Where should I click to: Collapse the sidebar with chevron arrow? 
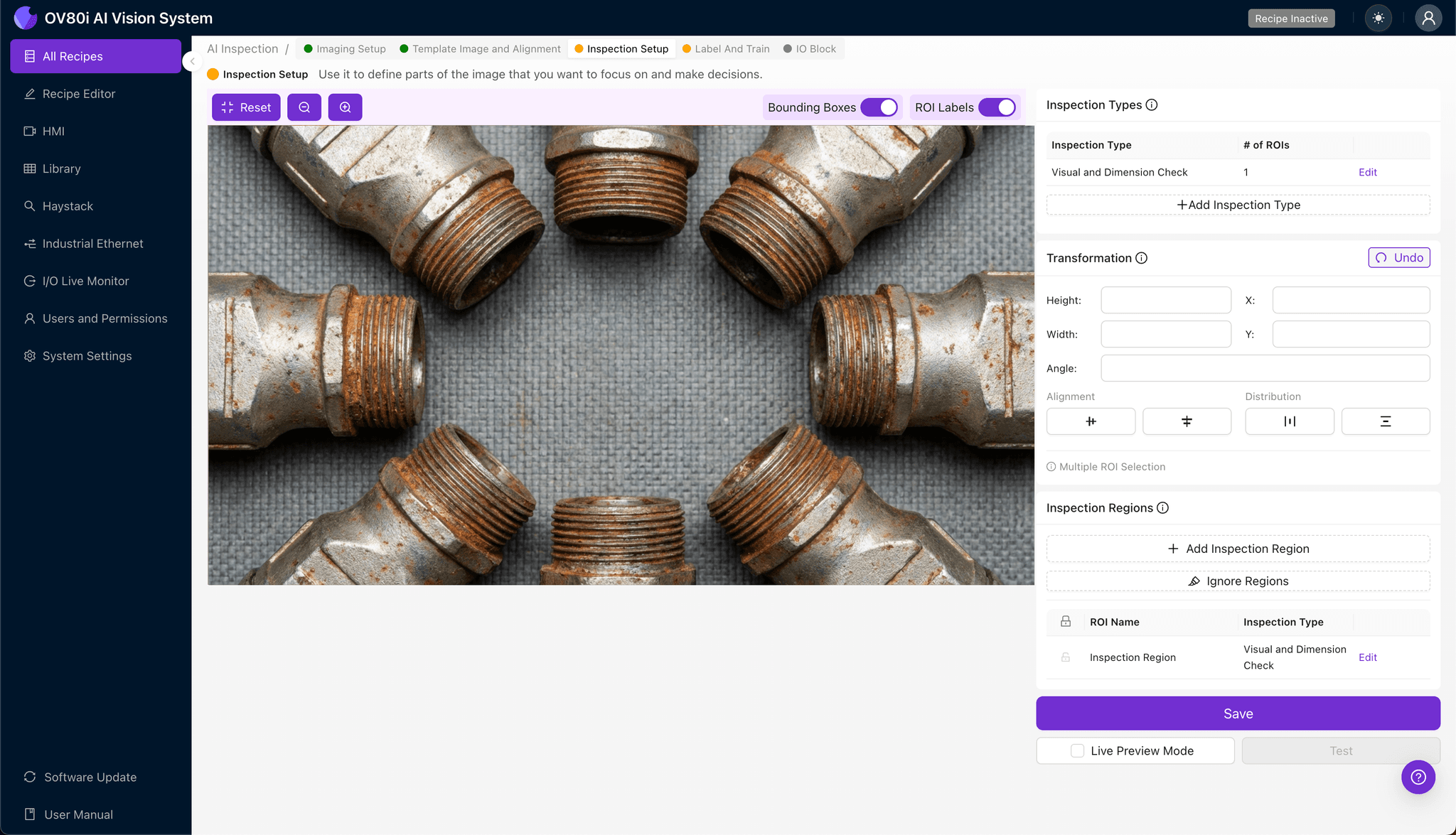[x=192, y=62]
